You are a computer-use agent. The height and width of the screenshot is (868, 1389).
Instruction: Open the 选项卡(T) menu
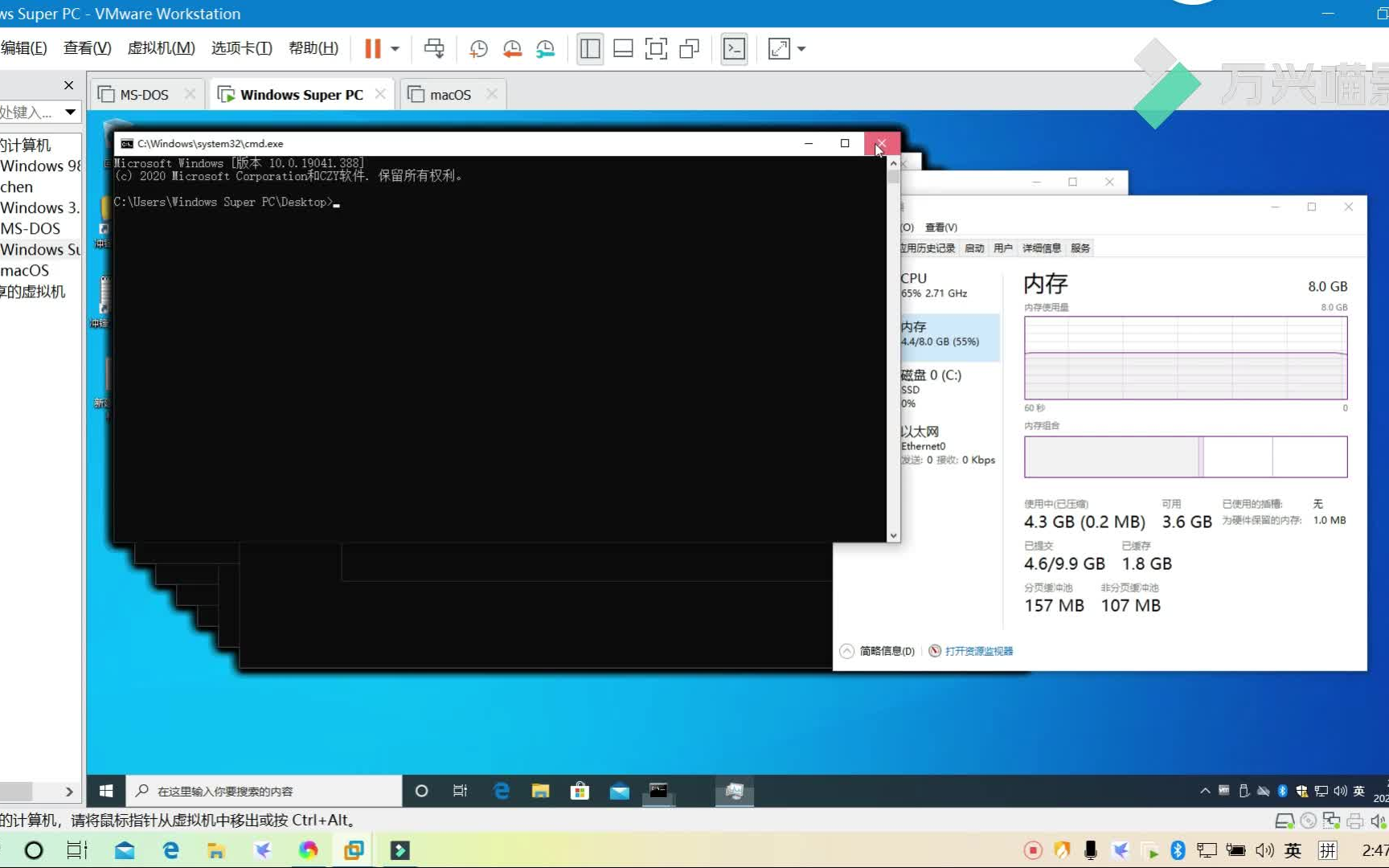pos(242,48)
